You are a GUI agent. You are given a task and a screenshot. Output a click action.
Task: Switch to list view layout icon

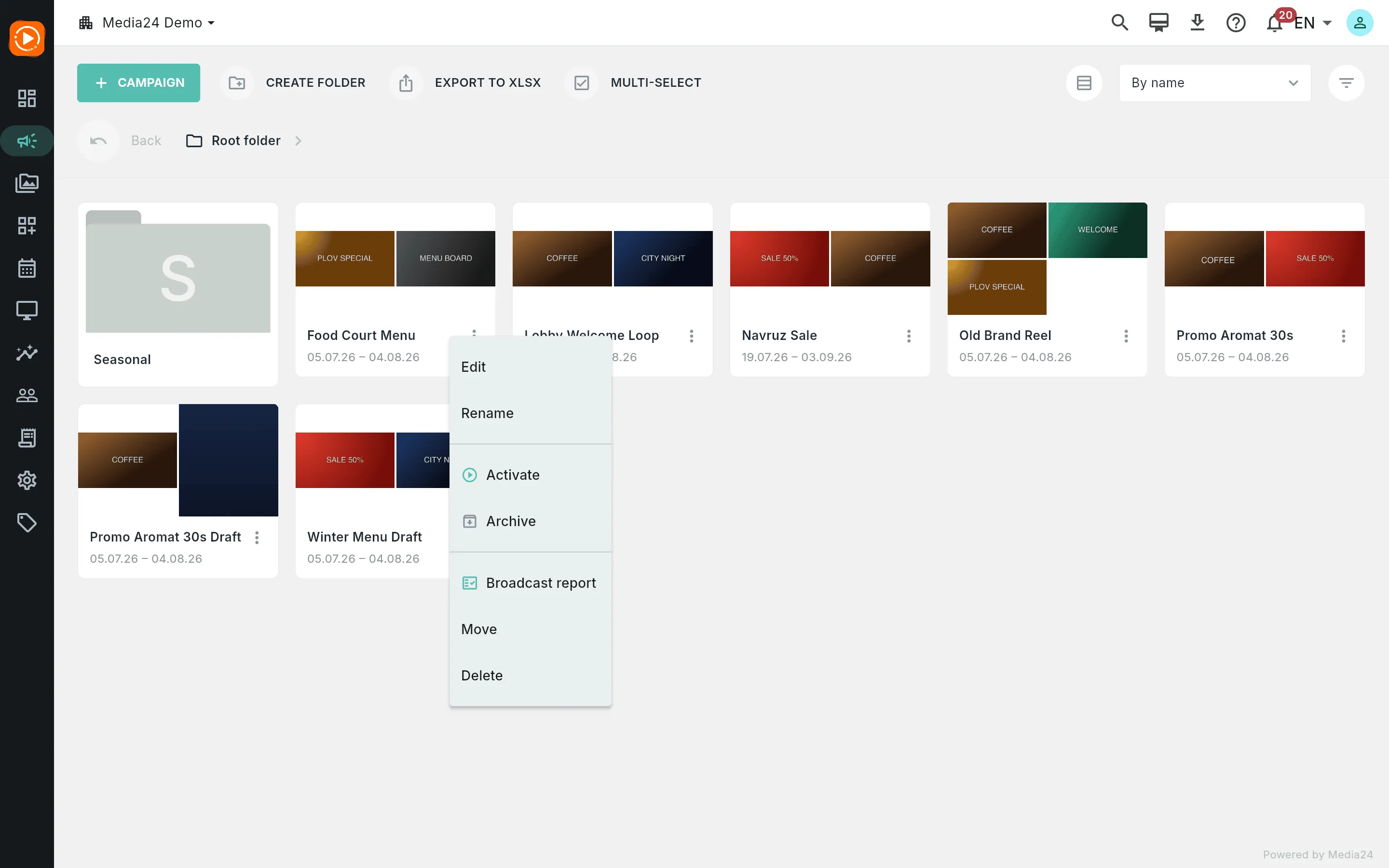coord(1084,82)
